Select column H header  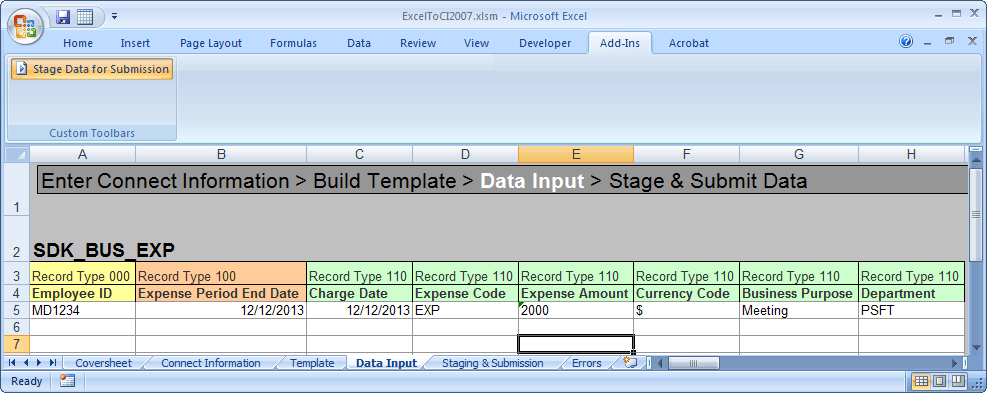coord(911,155)
